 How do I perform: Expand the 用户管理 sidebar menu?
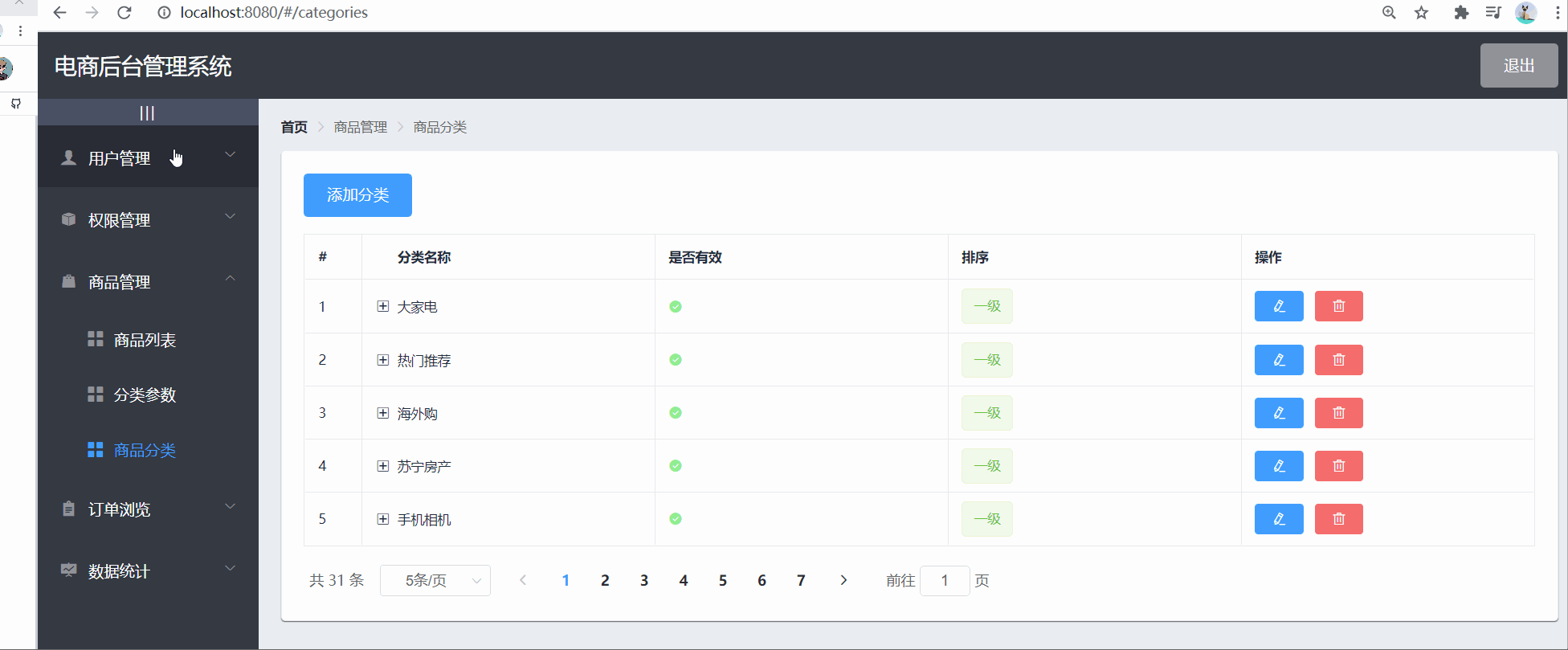point(148,158)
